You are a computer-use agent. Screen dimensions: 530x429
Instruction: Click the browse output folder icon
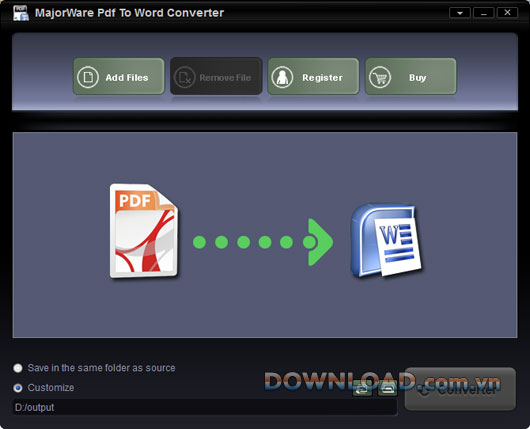pos(362,389)
